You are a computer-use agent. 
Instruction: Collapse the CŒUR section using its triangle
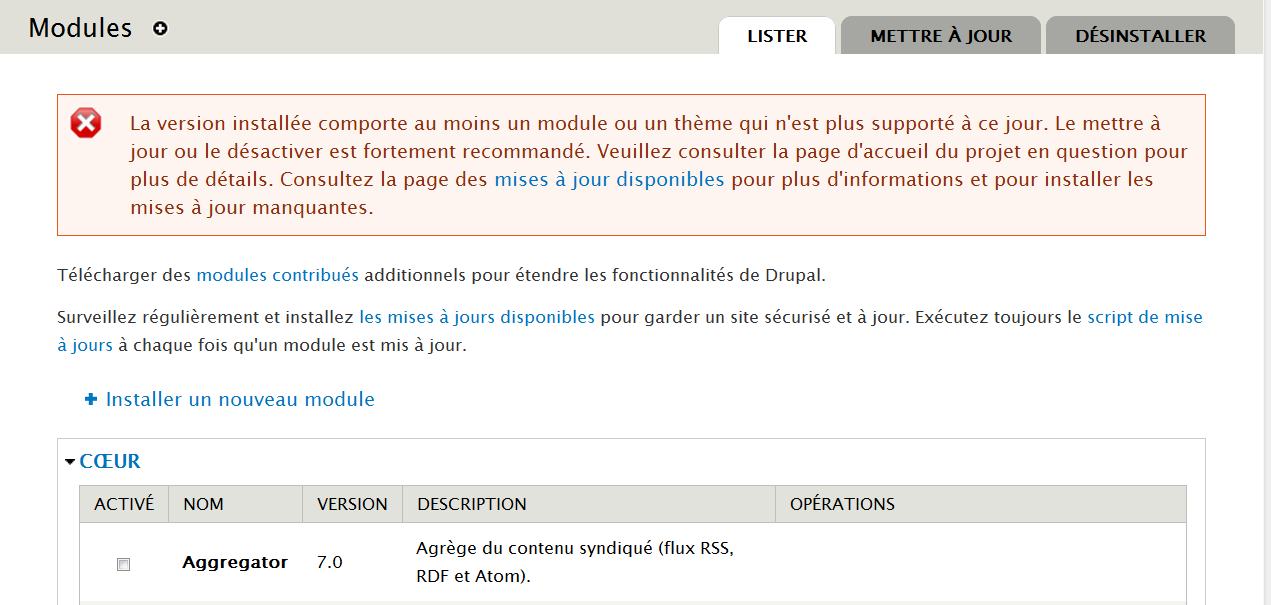(70, 462)
